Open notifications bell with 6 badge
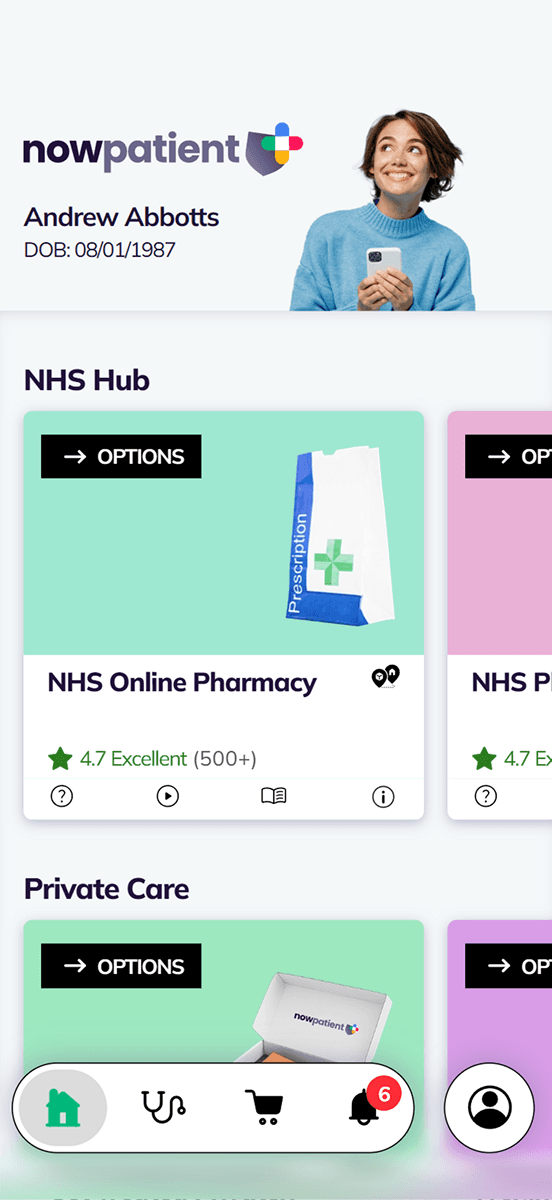The image size is (552, 1200). click(367, 1107)
